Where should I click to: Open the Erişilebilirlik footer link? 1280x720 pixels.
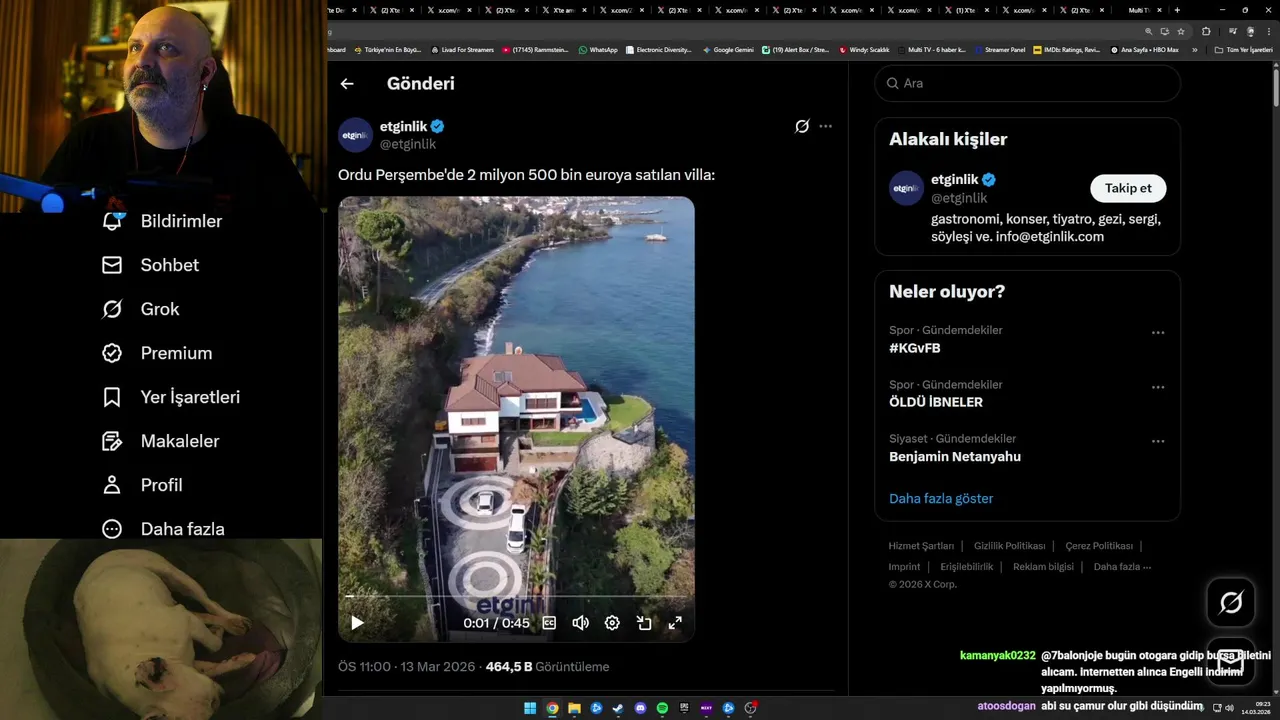(x=967, y=566)
